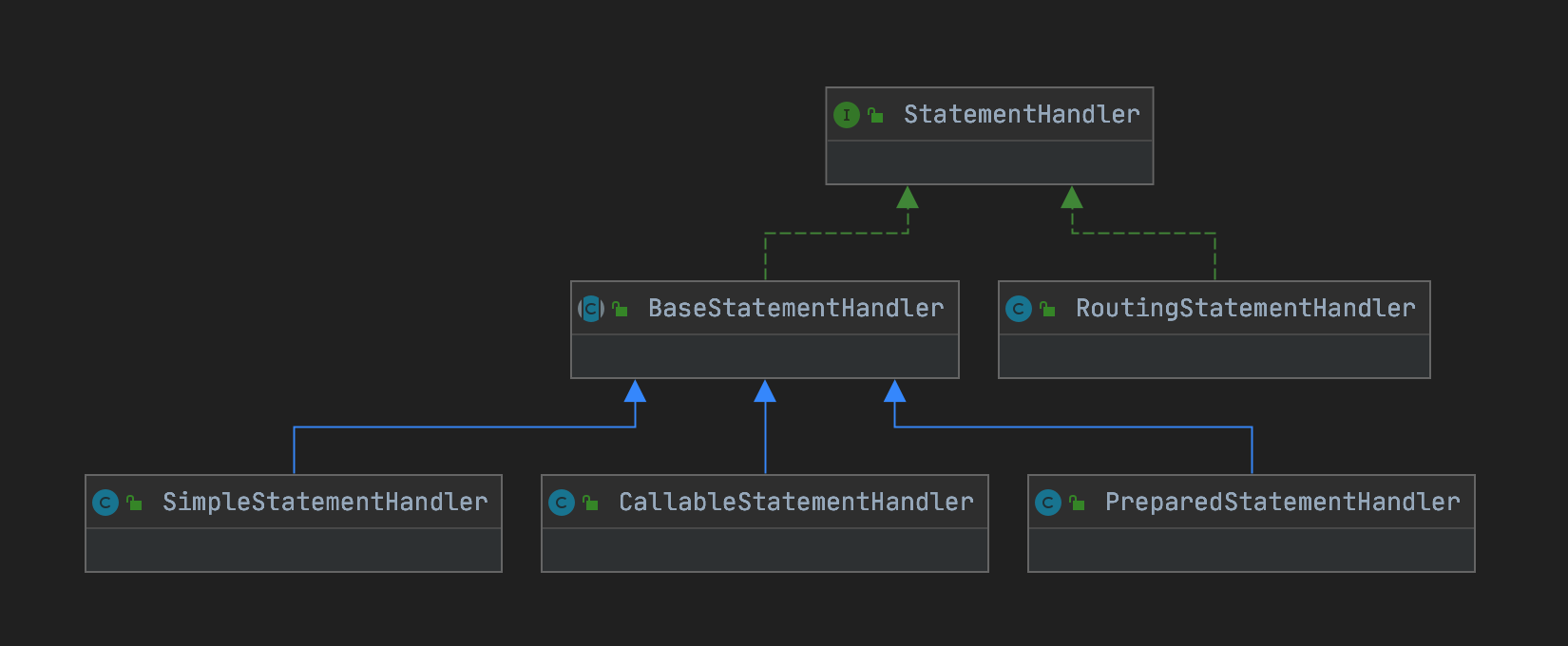This screenshot has height=646, width=1568.
Task: Click the abstract class icon on BaseStatementHandler
Action: (x=591, y=309)
